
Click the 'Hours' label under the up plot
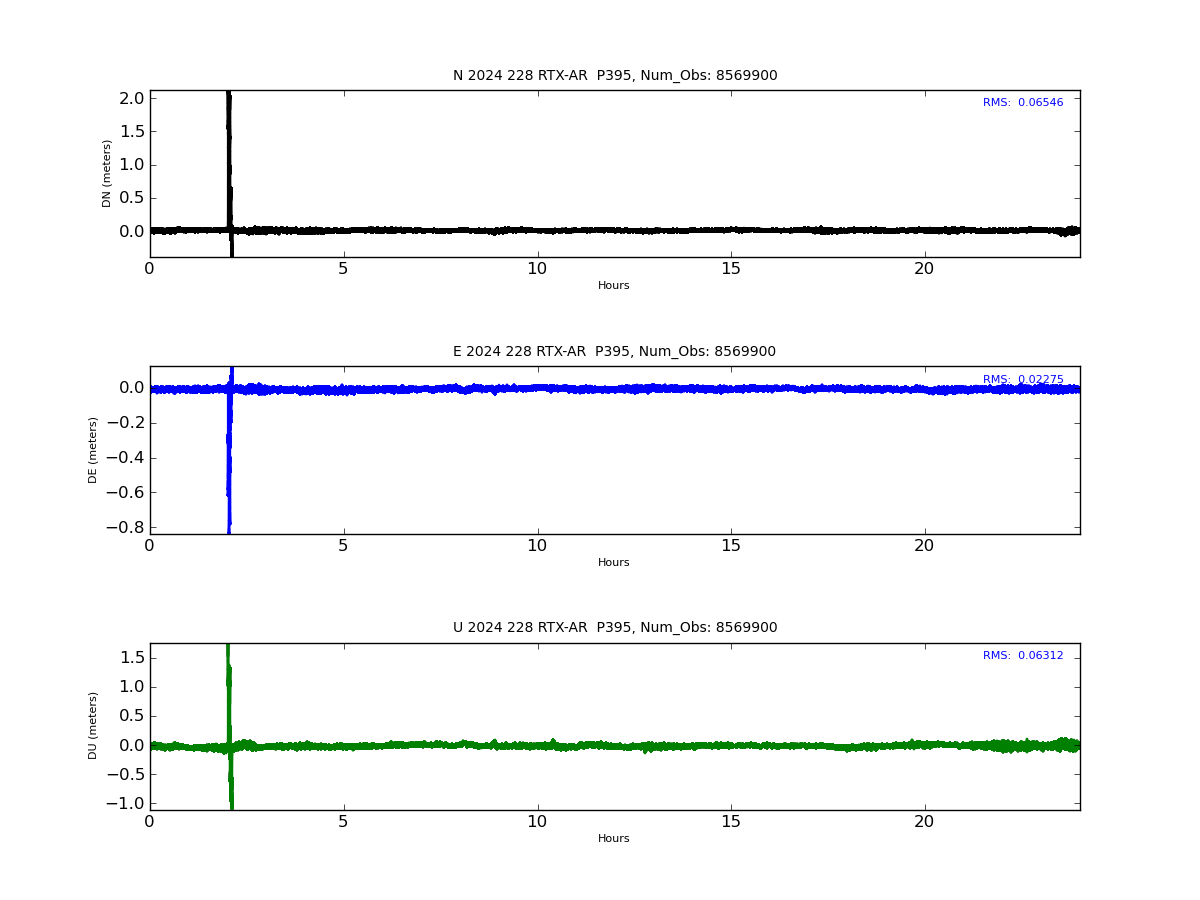(614, 839)
